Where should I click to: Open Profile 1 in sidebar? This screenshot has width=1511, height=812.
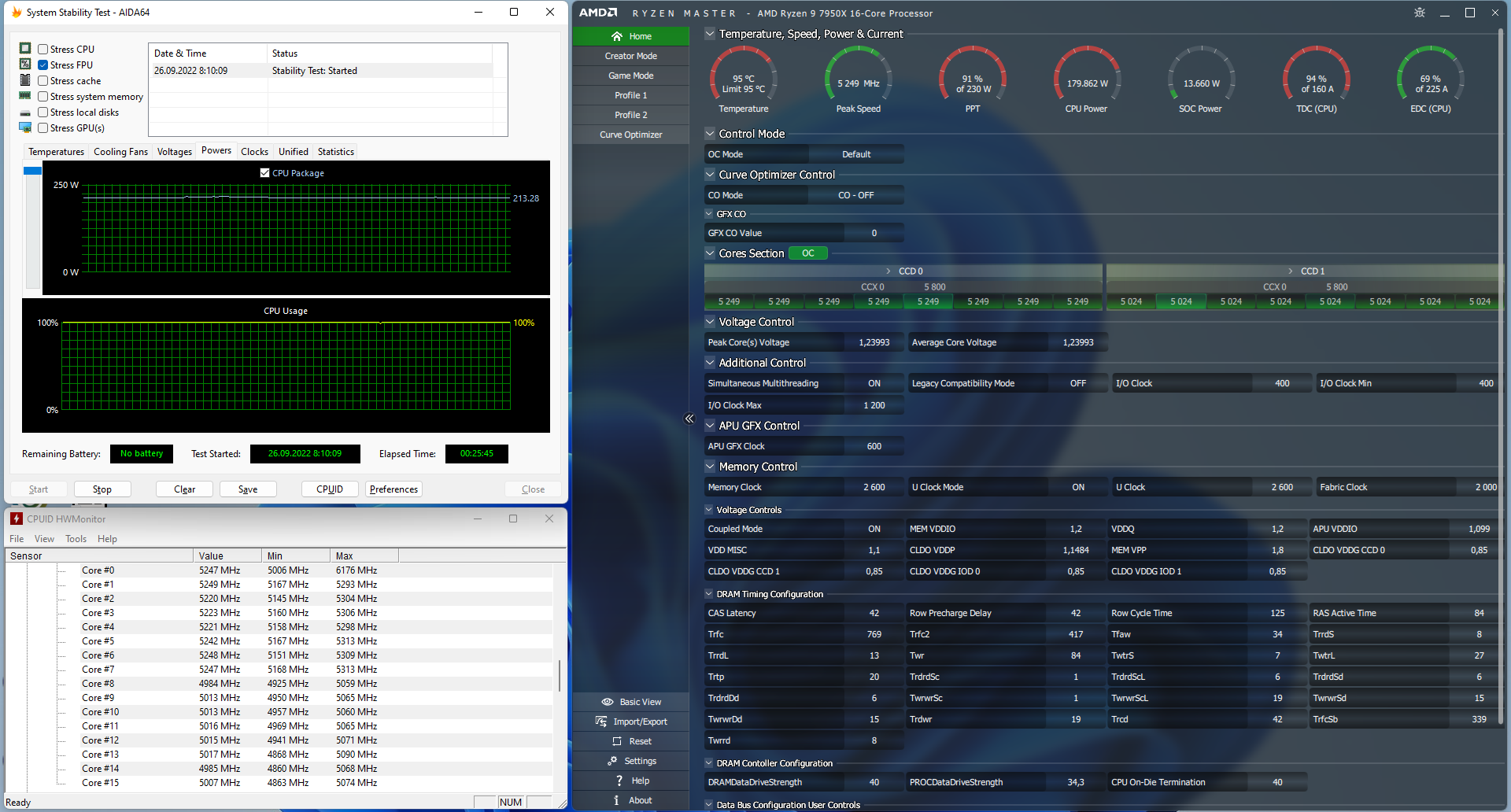coord(631,95)
